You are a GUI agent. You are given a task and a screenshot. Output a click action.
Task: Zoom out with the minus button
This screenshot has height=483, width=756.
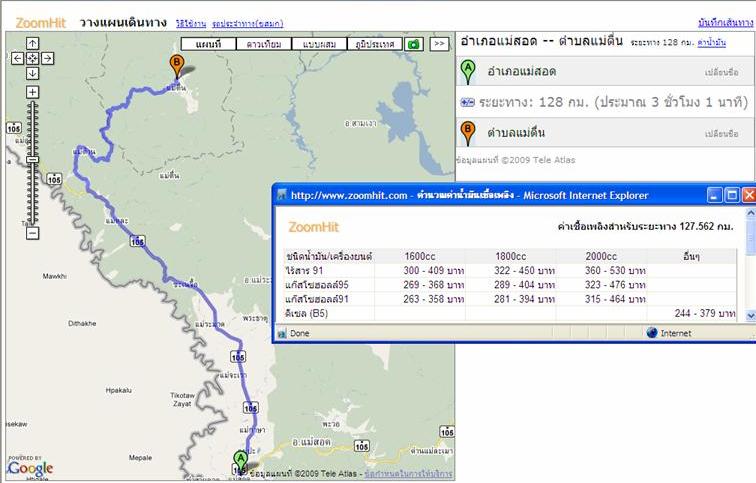(x=32, y=233)
